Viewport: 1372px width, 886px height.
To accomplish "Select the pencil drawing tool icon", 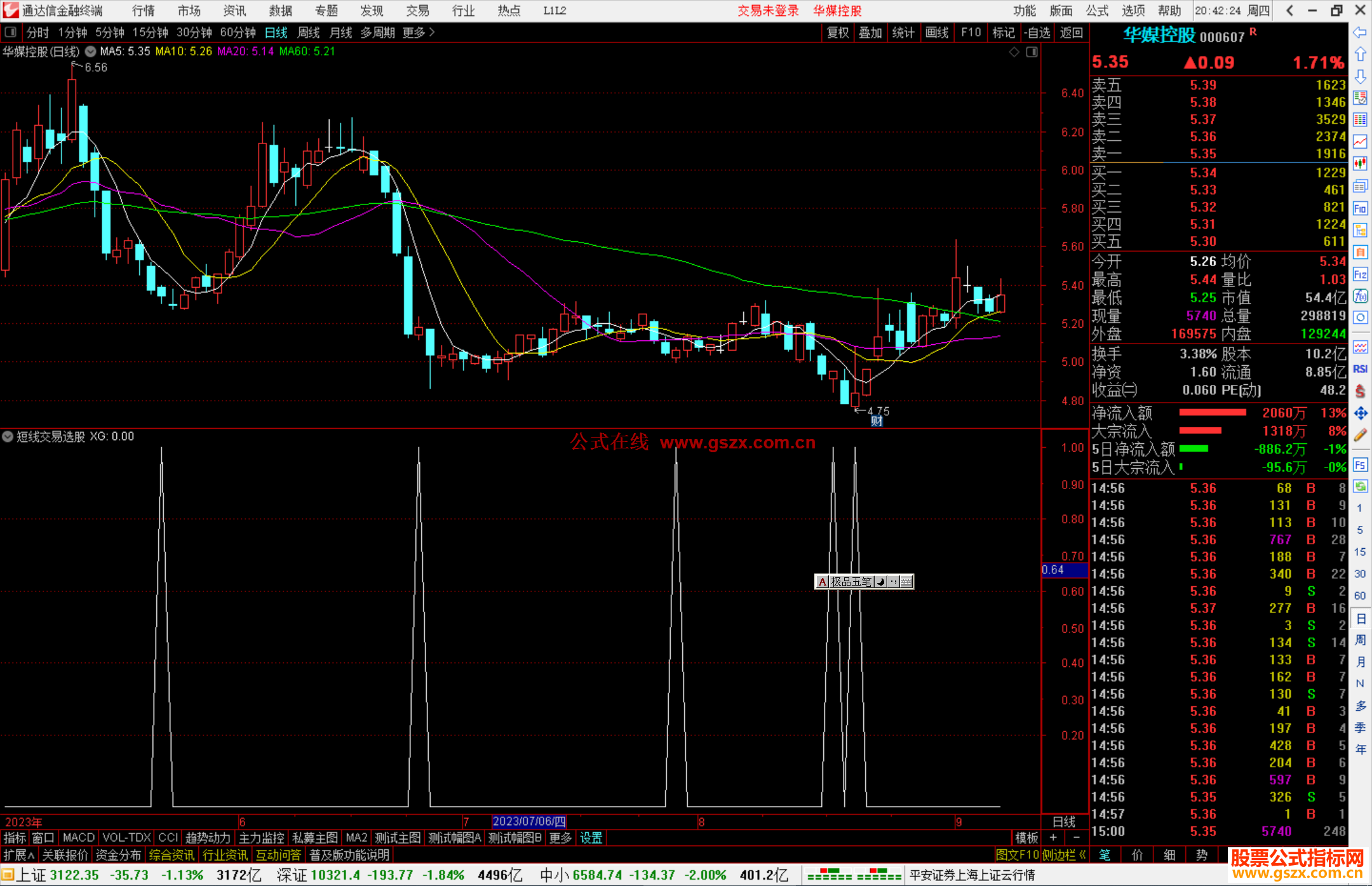I will click(1360, 435).
